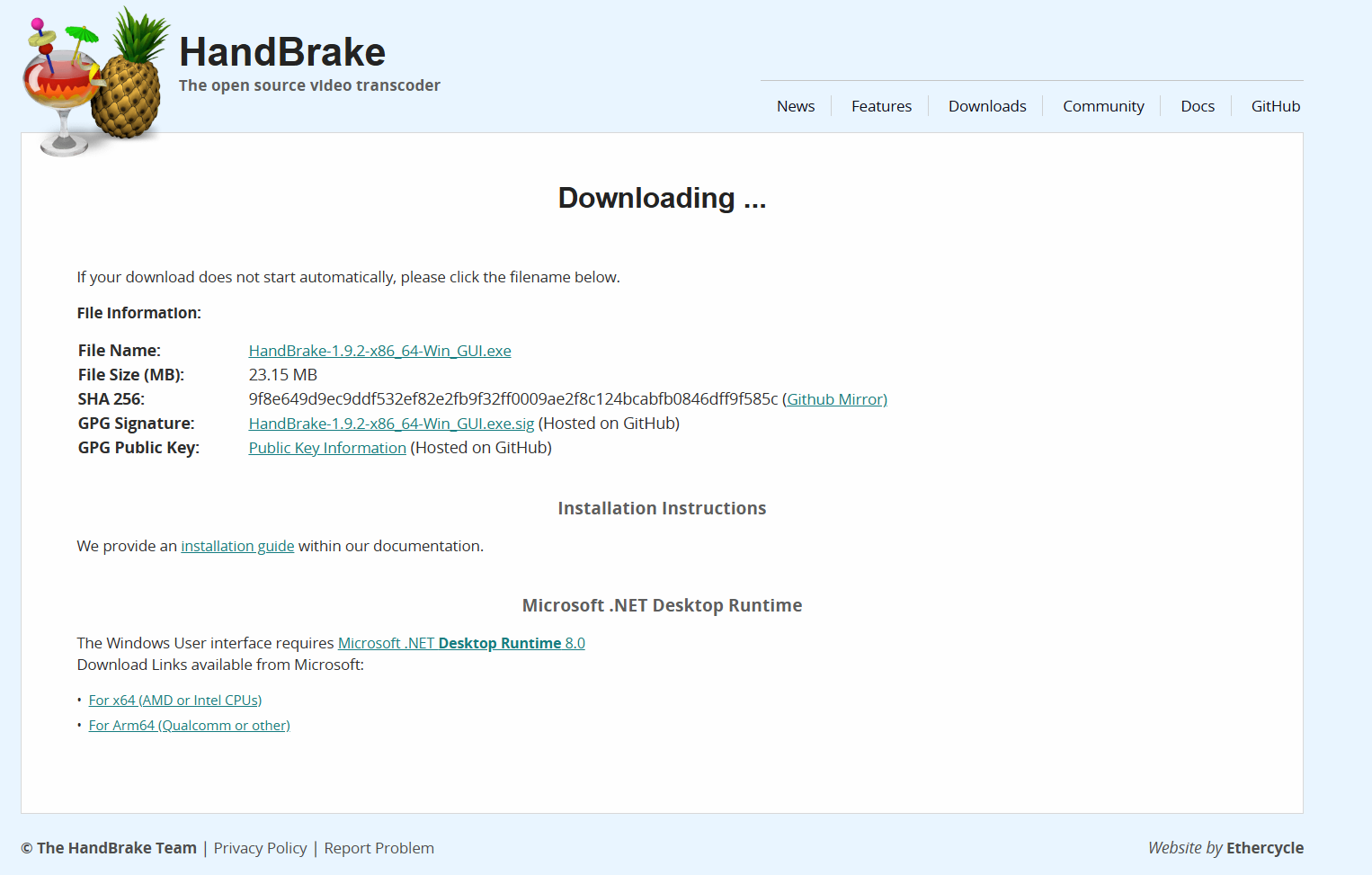Click the GPG Signature: label
Viewport: 1372px width, 875px height.
pos(136,424)
